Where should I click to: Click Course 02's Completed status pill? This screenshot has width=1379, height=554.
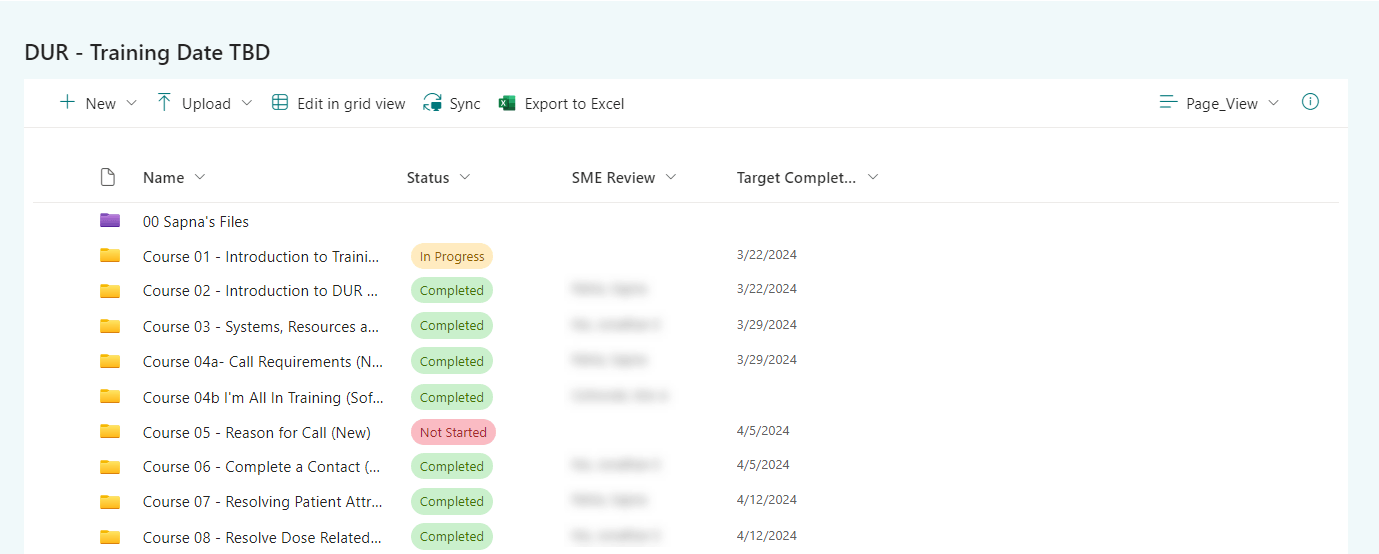tap(452, 290)
